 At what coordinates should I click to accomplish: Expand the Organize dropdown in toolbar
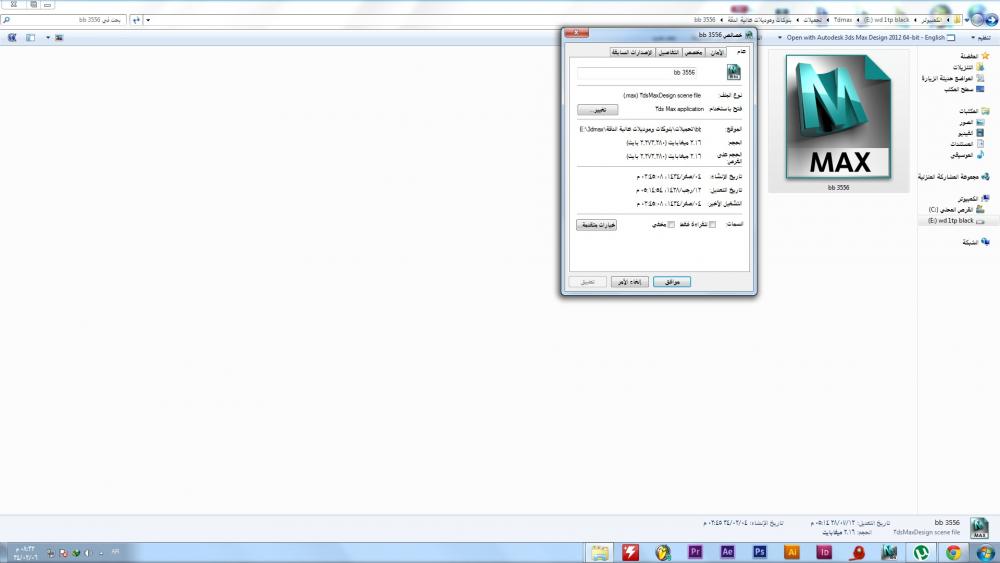coord(981,38)
